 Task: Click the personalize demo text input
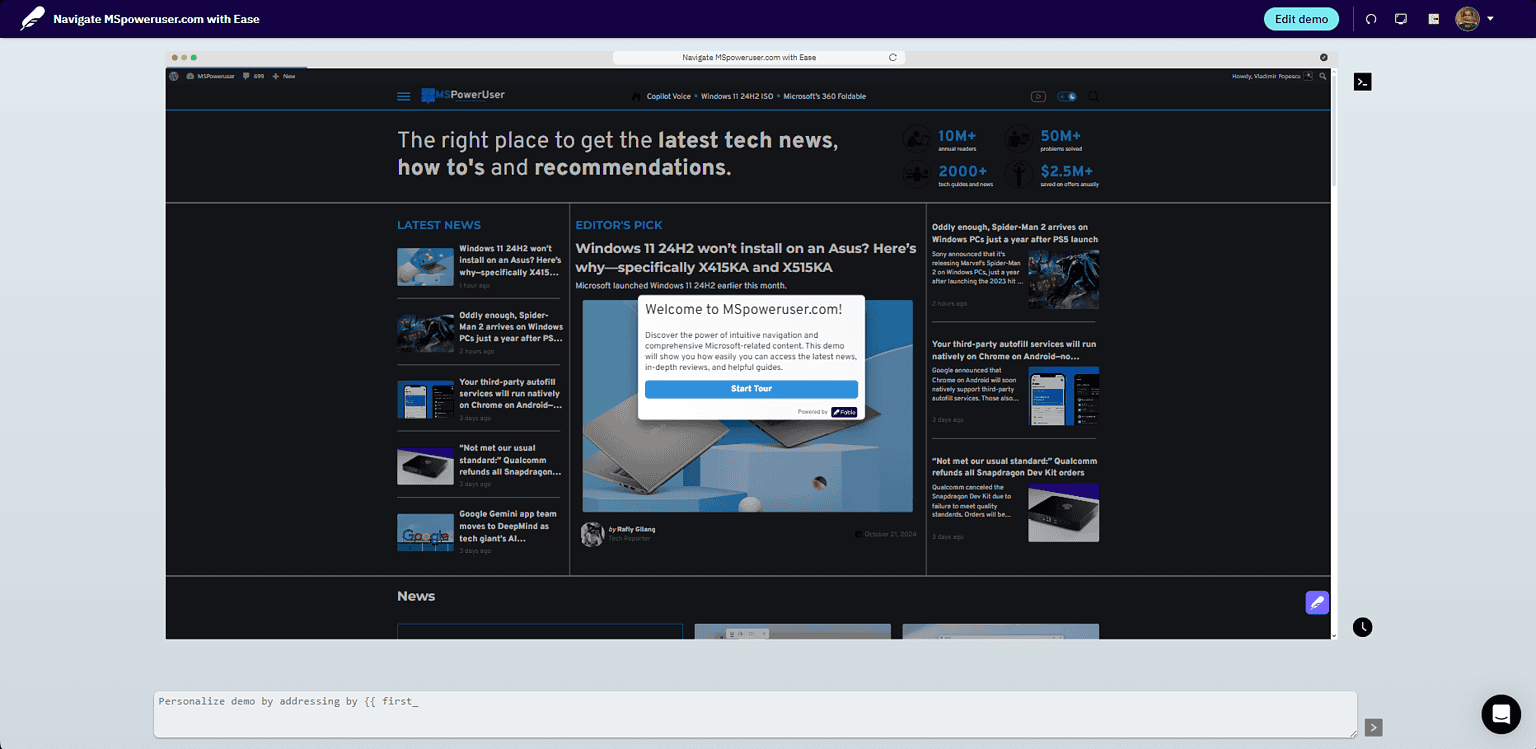pyautogui.click(x=755, y=714)
